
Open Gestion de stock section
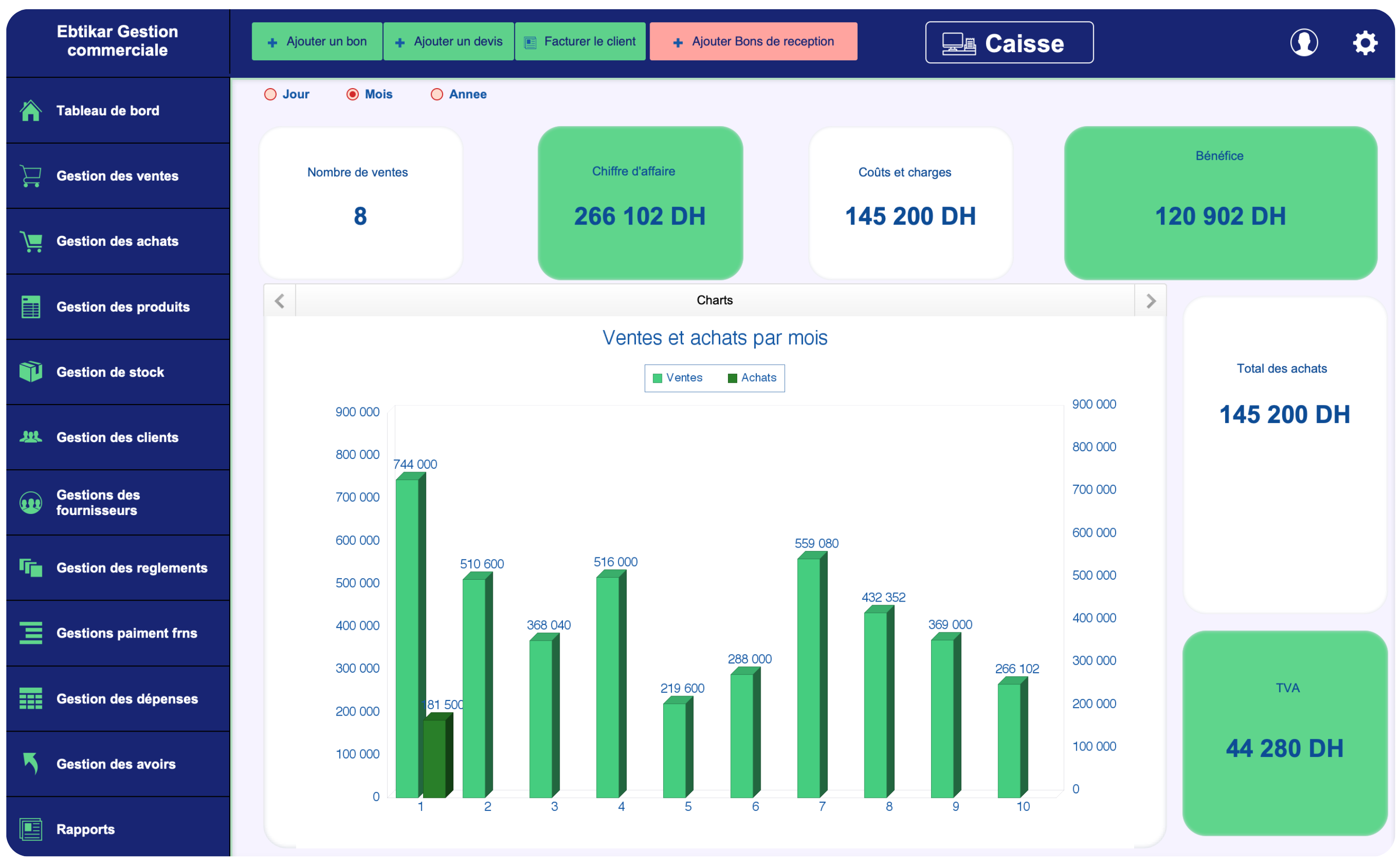point(118,372)
